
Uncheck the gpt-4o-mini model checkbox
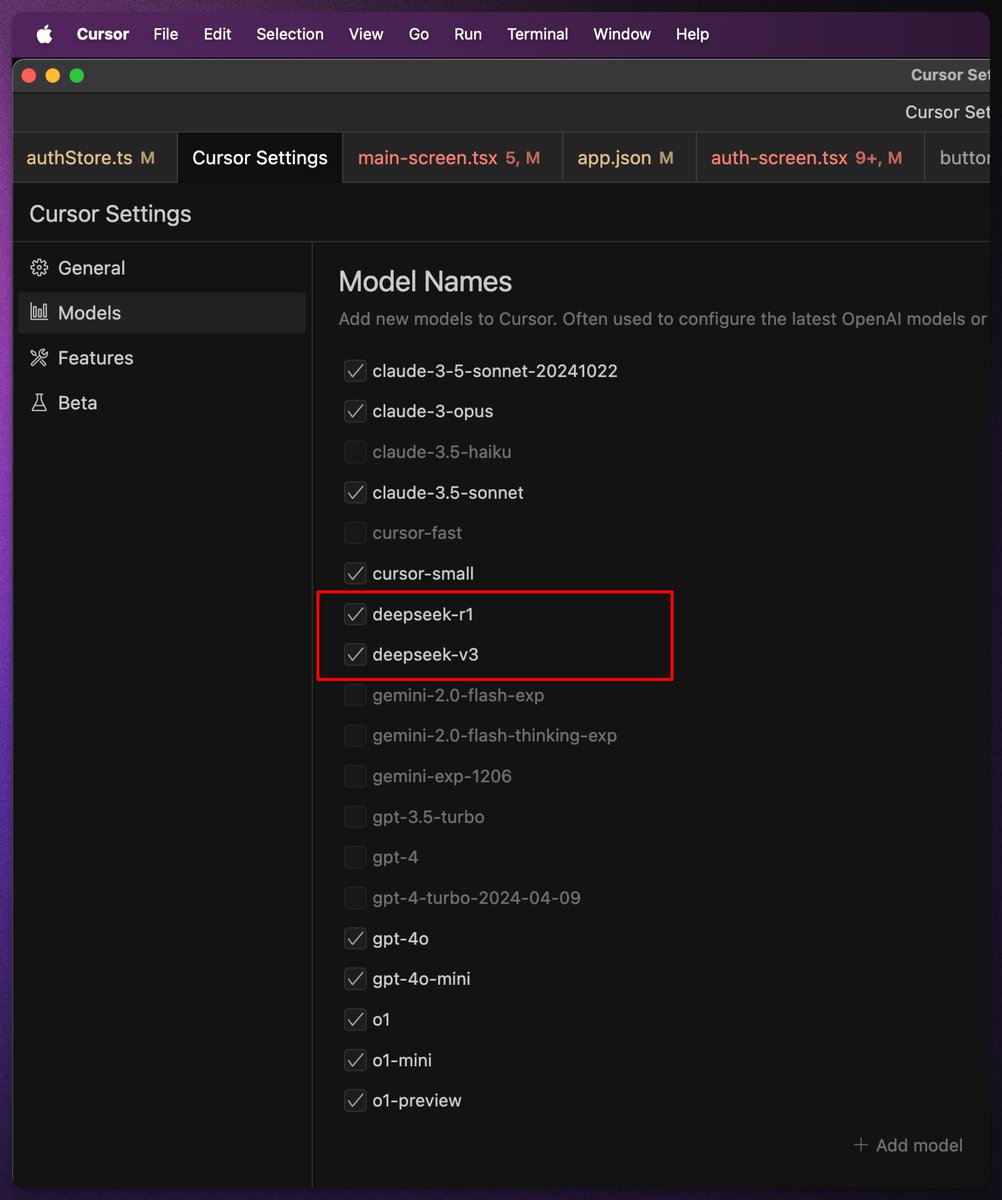tap(355, 979)
